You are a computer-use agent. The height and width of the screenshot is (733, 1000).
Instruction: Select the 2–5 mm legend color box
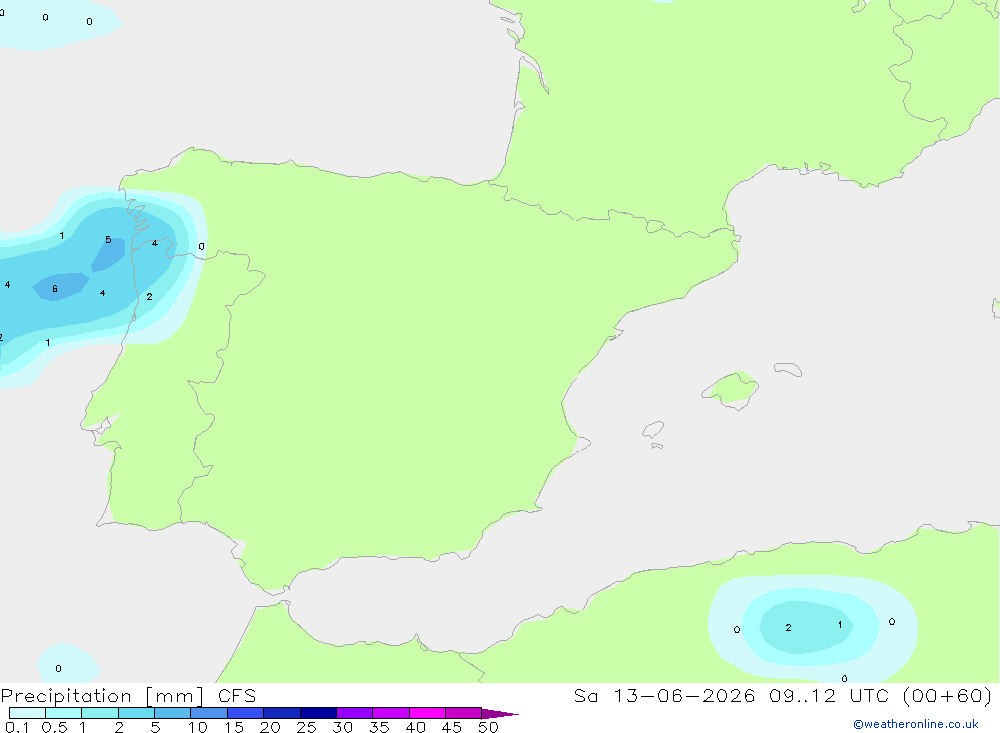coord(136,713)
